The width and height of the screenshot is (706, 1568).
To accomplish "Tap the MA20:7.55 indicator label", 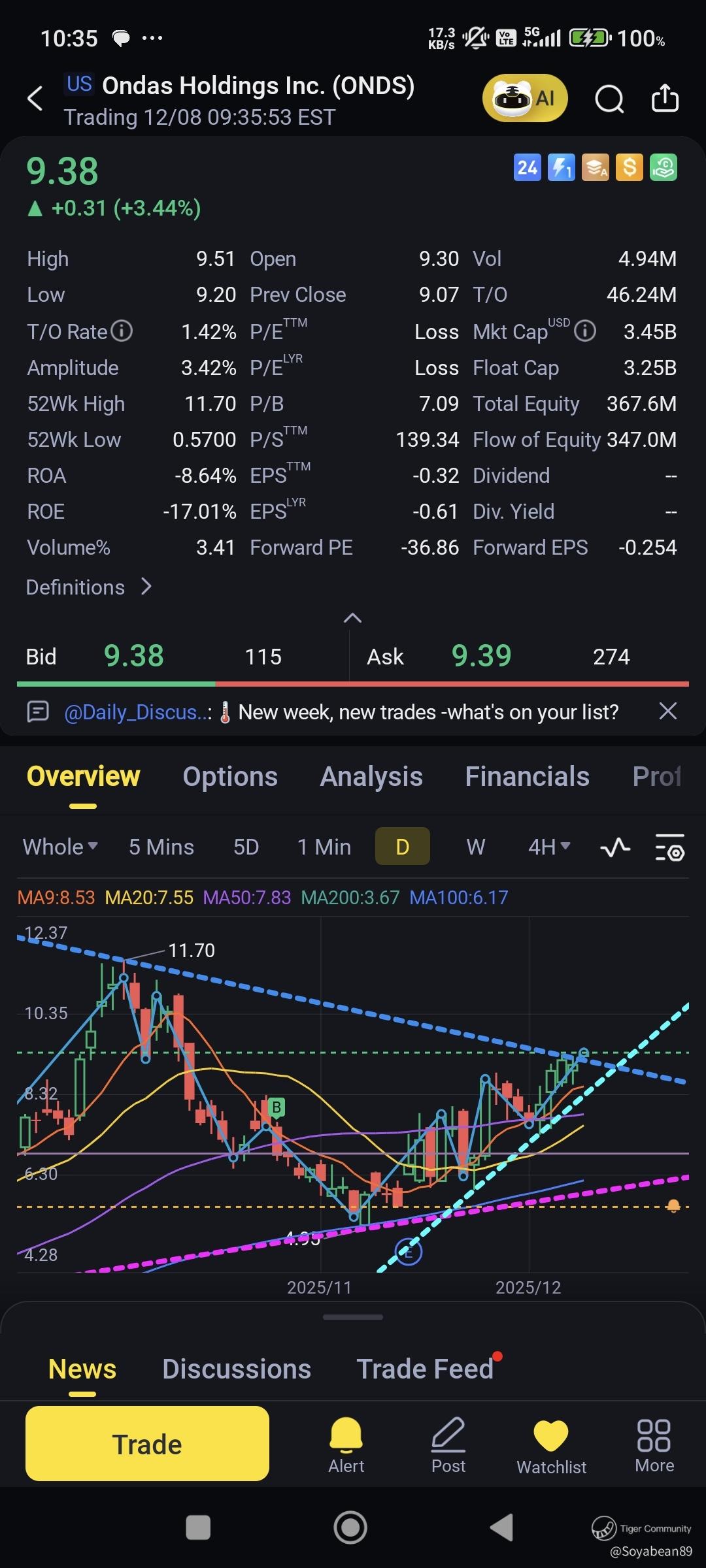I will [x=149, y=898].
